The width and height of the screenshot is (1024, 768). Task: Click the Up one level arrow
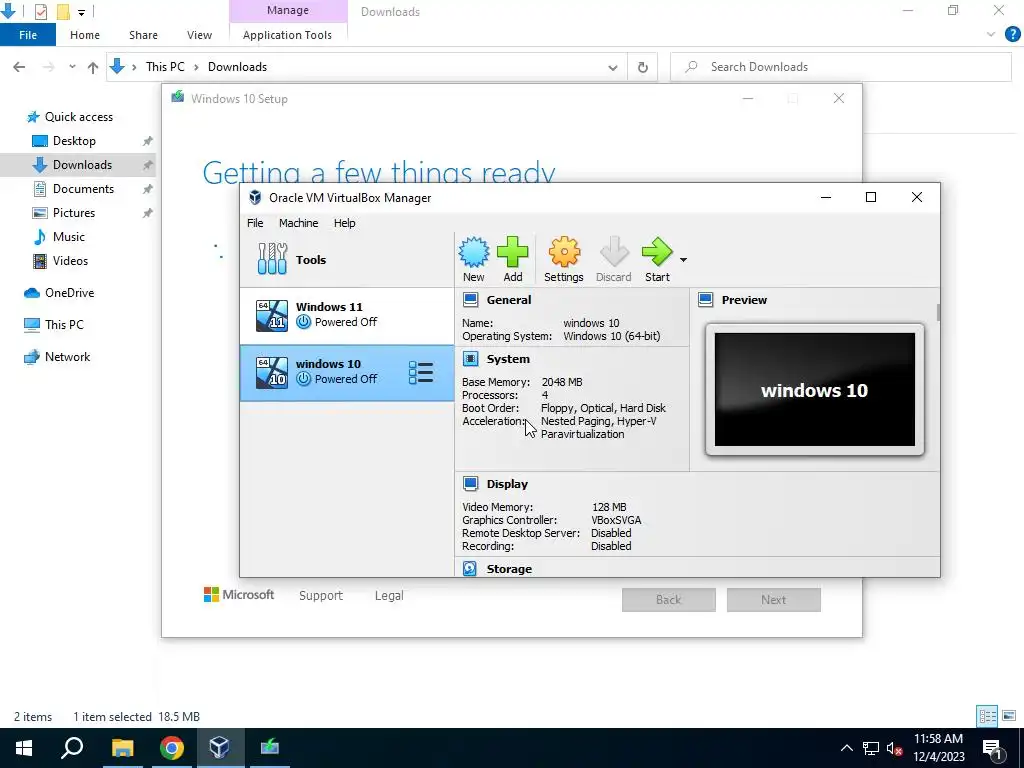(x=93, y=67)
